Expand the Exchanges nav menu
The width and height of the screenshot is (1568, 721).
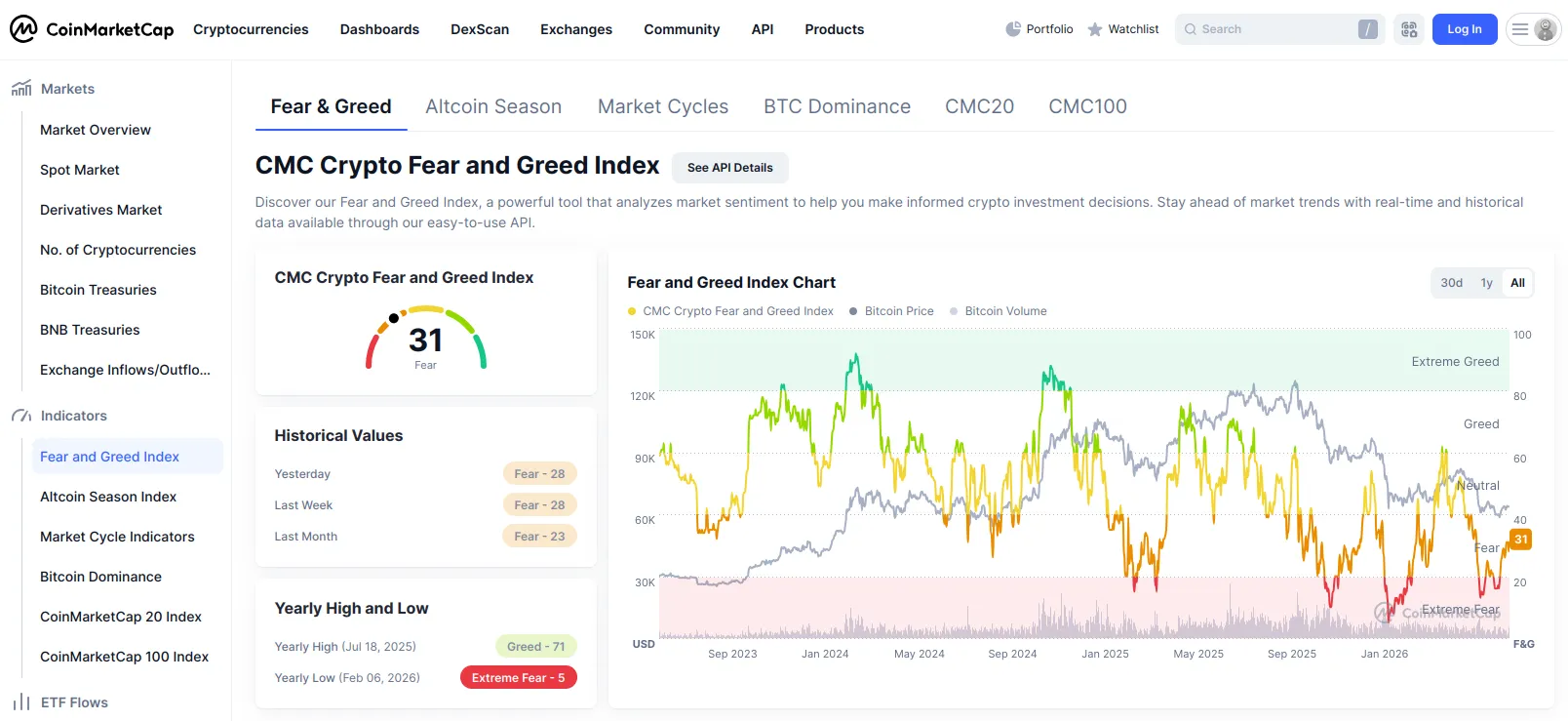[x=576, y=29]
